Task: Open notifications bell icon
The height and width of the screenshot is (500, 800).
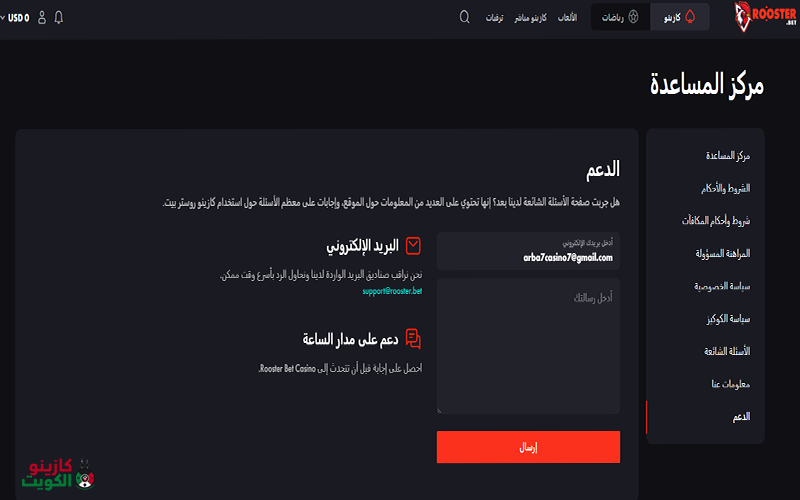Action: [x=59, y=17]
